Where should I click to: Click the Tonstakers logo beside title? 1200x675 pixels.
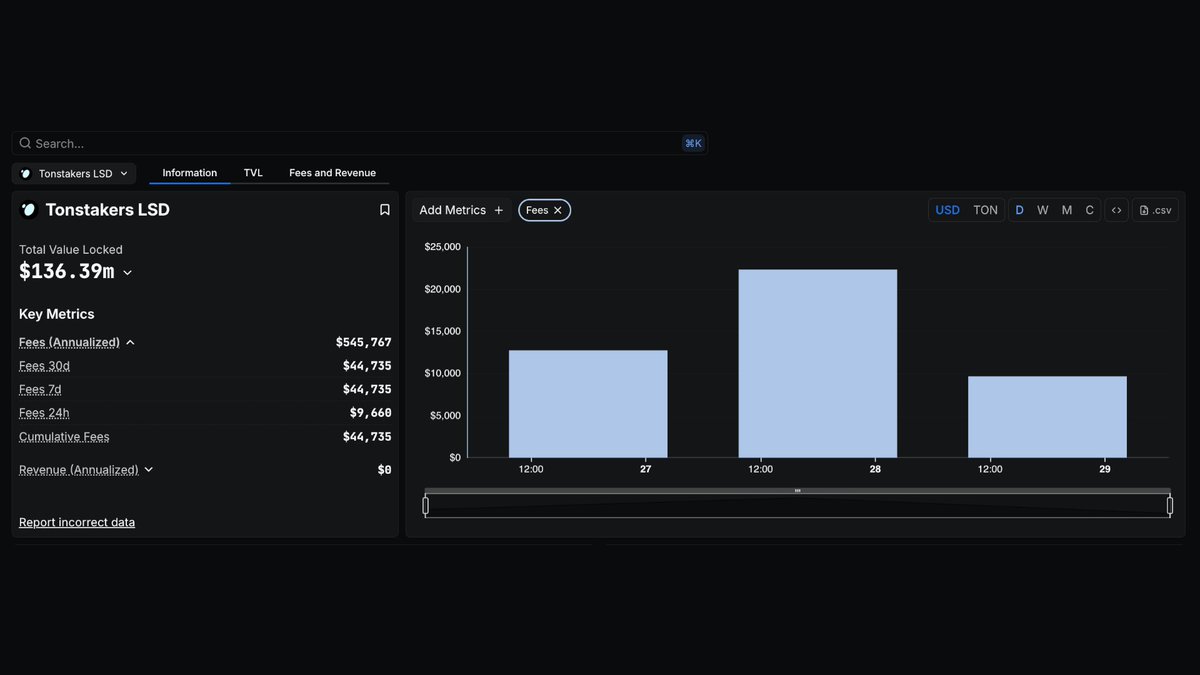29,210
